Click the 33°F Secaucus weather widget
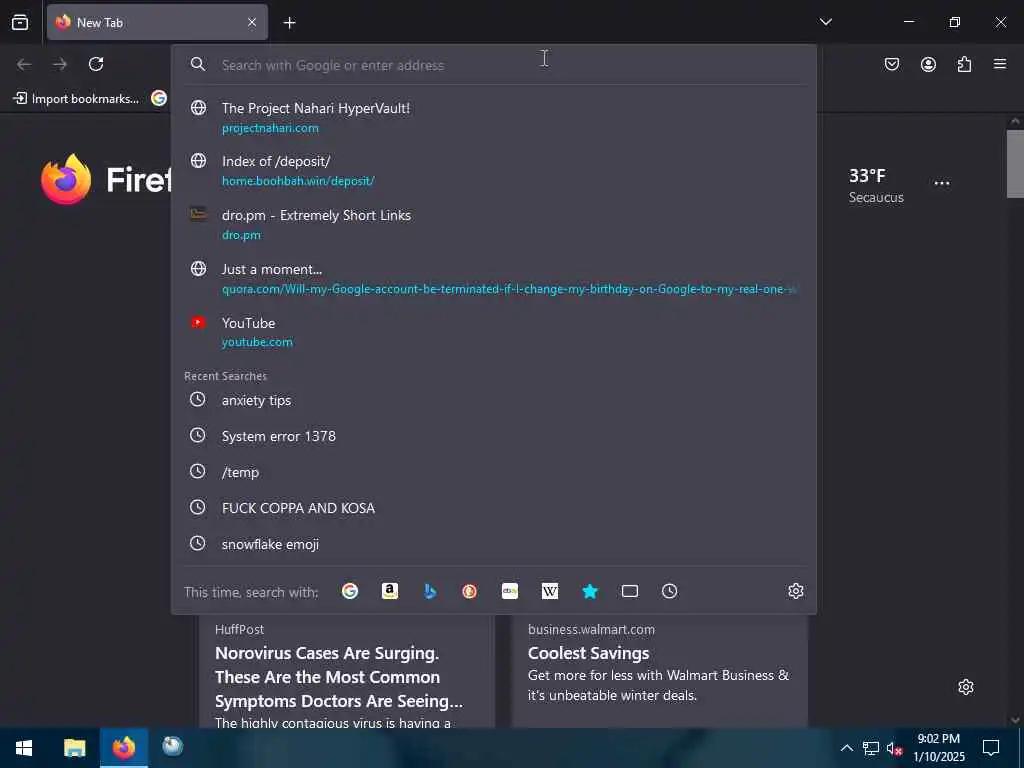Screen dimensions: 1024x768 tap(876, 185)
